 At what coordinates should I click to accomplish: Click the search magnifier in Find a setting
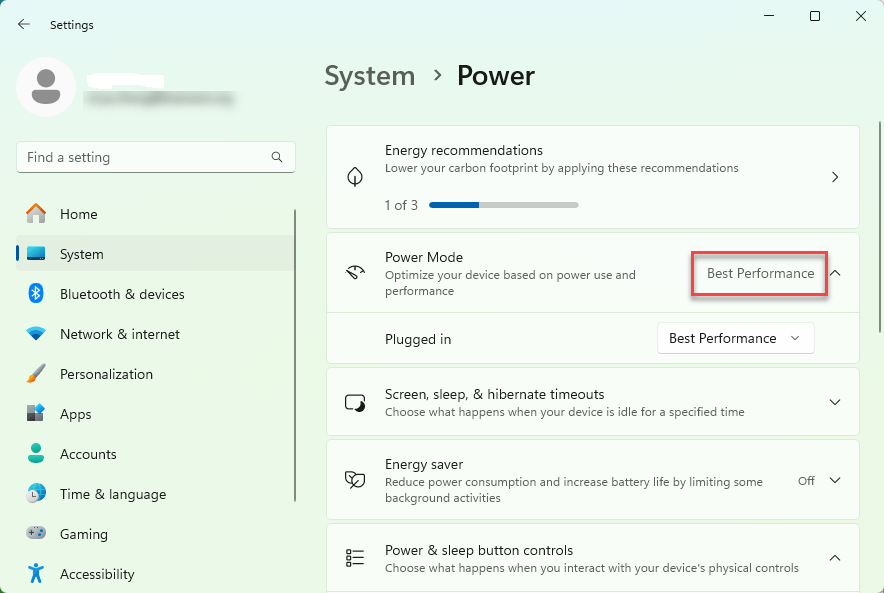coord(276,157)
